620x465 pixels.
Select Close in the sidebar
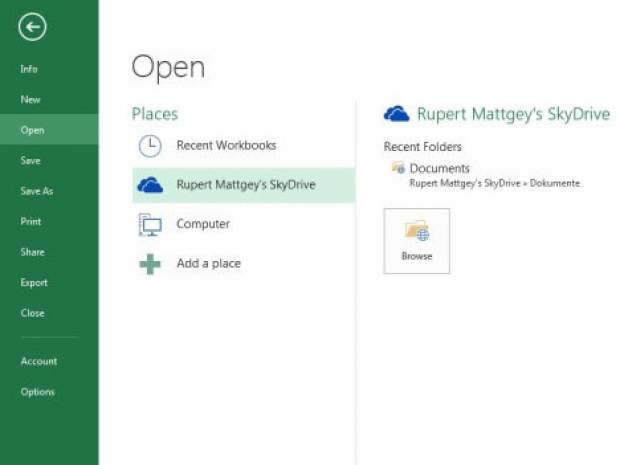tap(32, 313)
